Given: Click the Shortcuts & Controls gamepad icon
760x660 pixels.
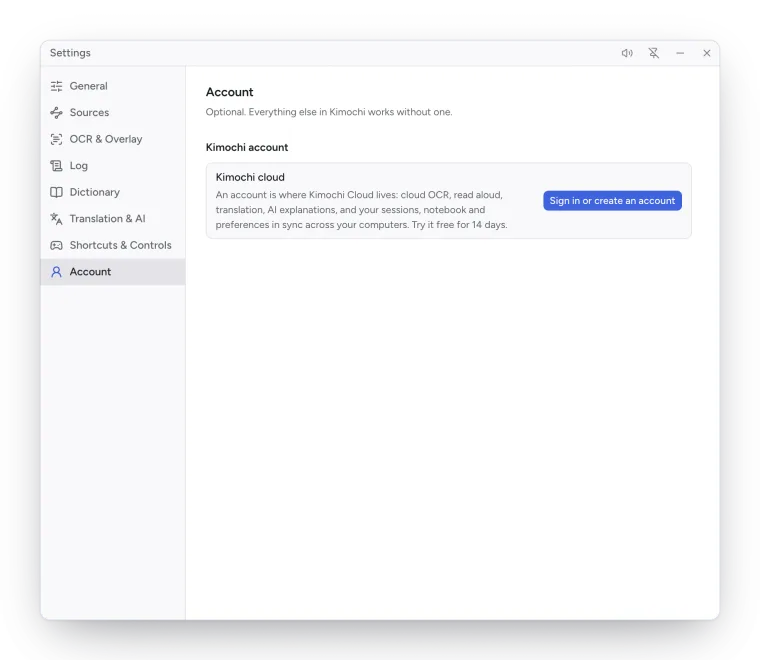Looking at the screenshot, I should pos(56,246).
